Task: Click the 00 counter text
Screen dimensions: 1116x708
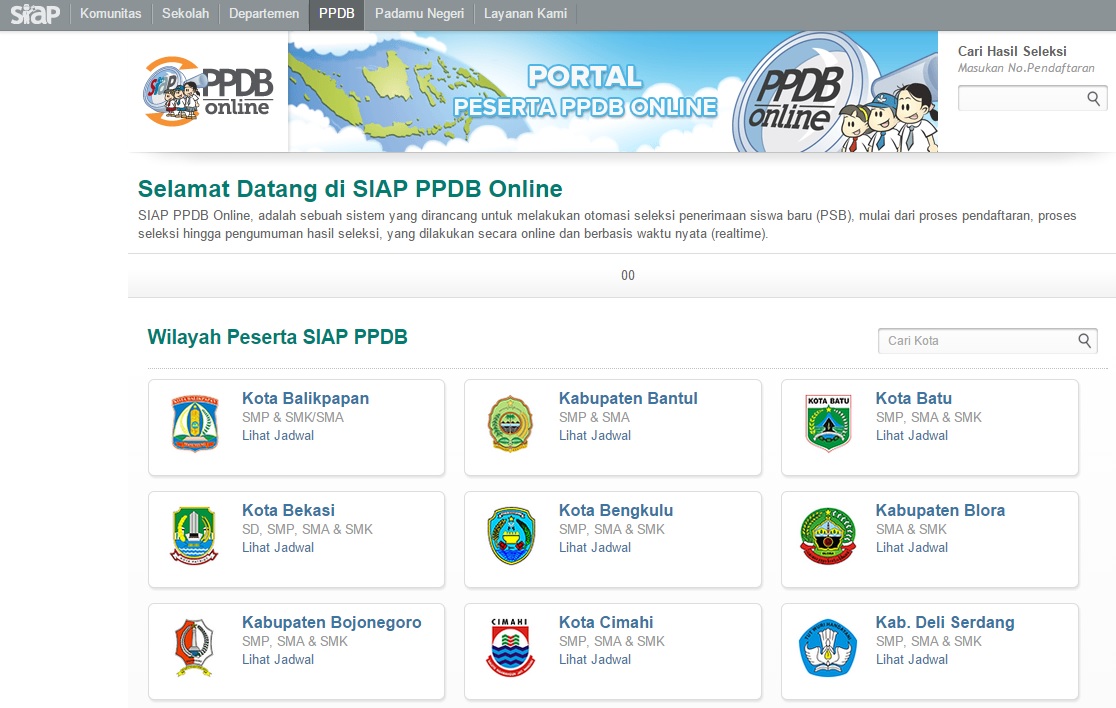Action: pyautogui.click(x=628, y=275)
